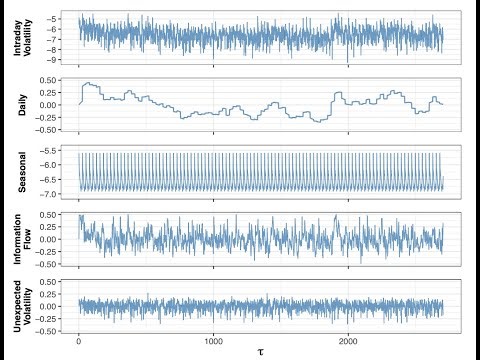Viewport: 480px width, 360px height.
Task: Click the x-axis tick label '0'
Action: click(79, 341)
